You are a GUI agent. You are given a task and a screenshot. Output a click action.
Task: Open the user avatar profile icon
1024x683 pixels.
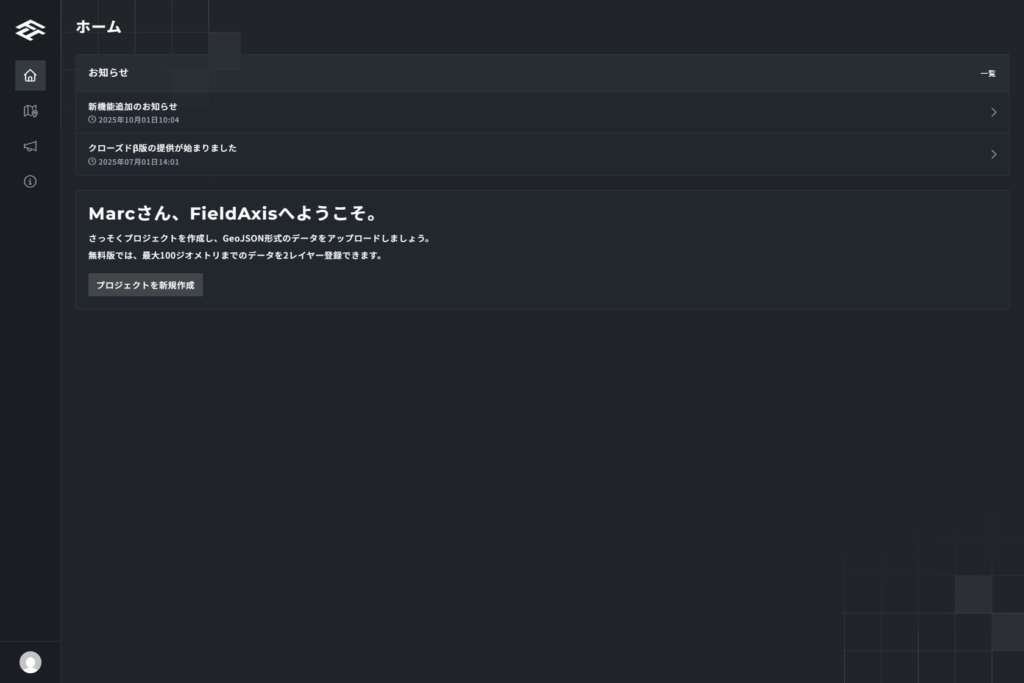tap(30, 662)
